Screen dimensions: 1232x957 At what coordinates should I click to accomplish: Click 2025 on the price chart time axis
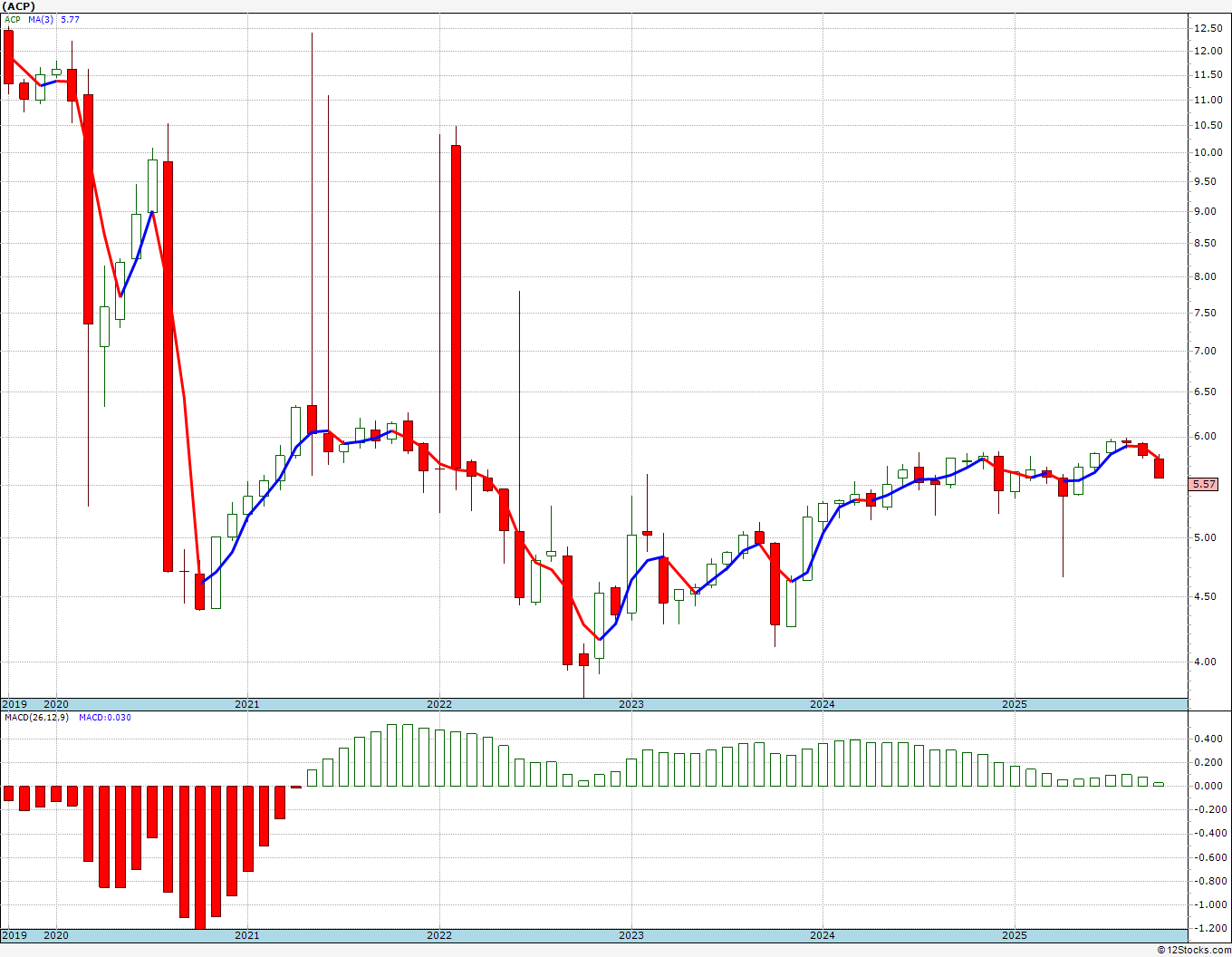point(1015,704)
